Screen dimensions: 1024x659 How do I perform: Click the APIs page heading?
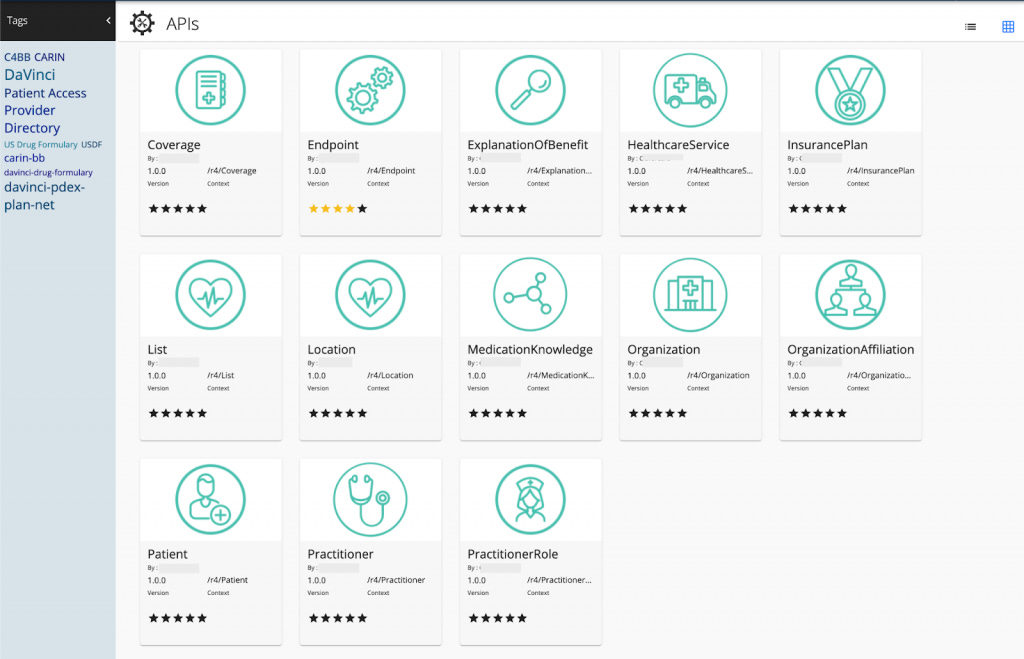pyautogui.click(x=182, y=24)
